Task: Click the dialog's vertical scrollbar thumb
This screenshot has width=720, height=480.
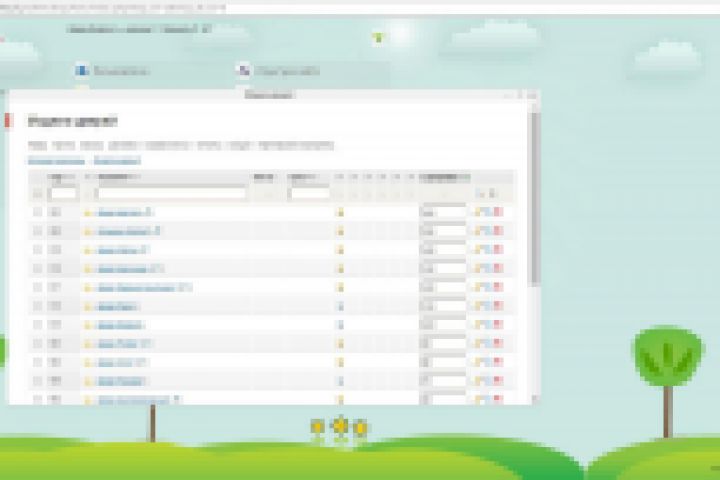Action: [x=534, y=198]
